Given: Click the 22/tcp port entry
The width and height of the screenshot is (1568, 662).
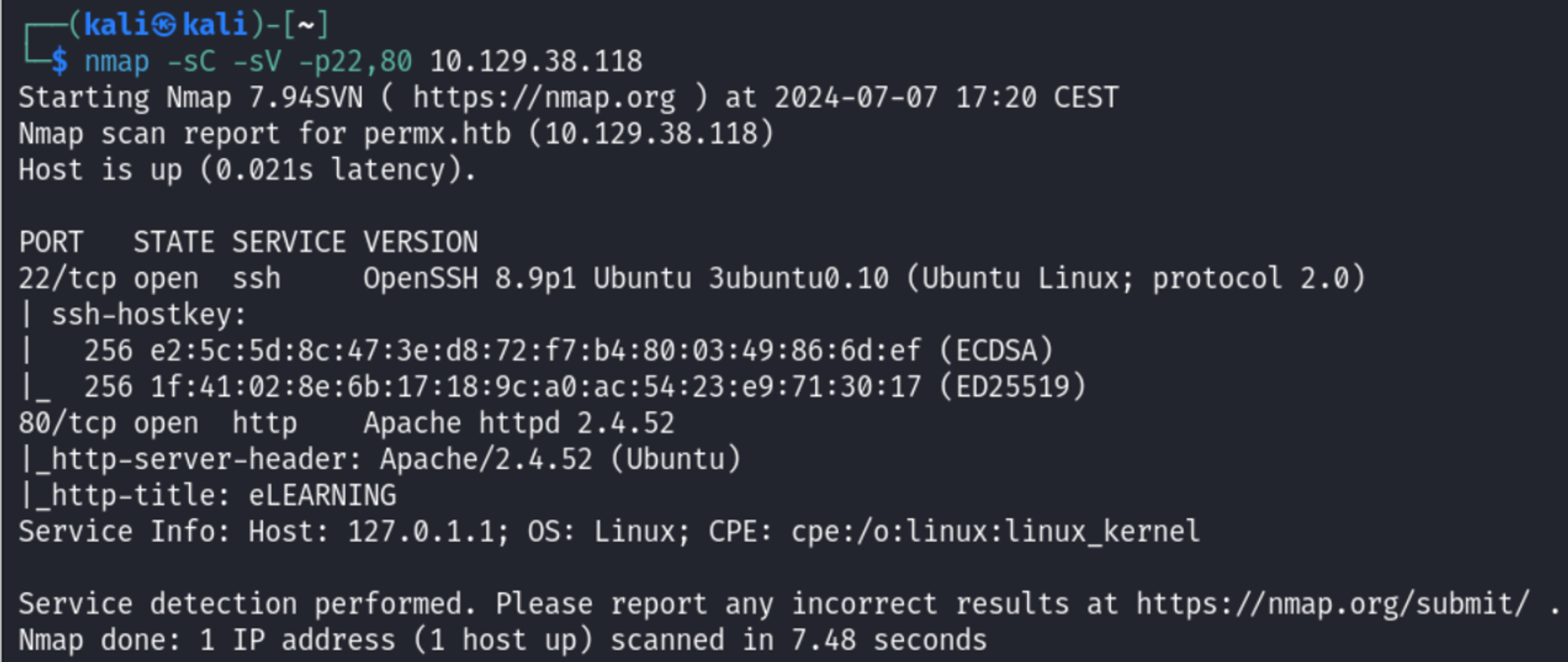Looking at the screenshot, I should coord(67,278).
